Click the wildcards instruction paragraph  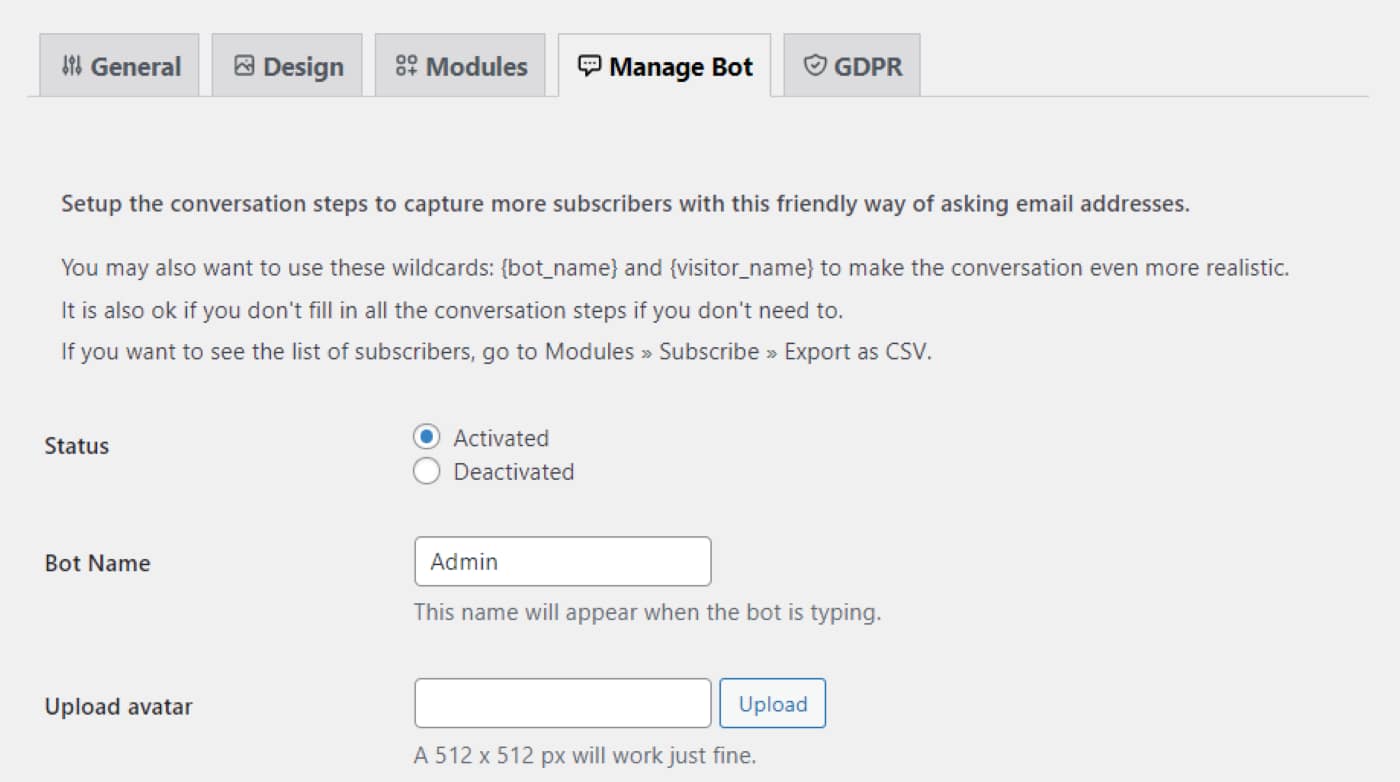[675, 268]
